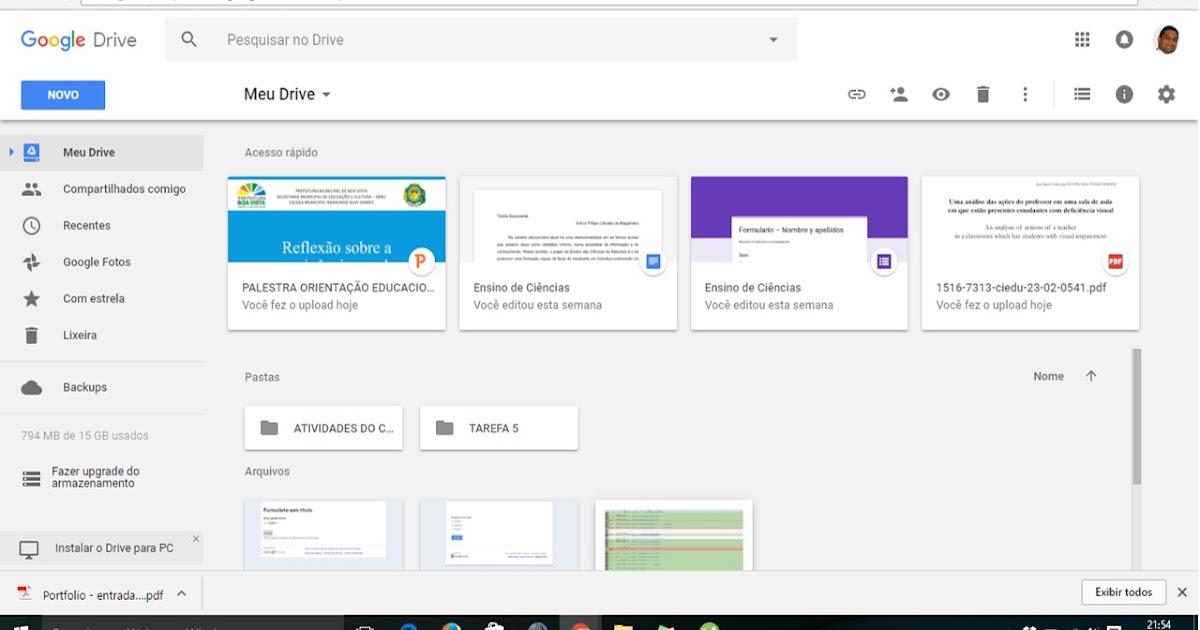Open the TAREFA 5 folder
The image size is (1200, 630).
[x=498, y=427]
